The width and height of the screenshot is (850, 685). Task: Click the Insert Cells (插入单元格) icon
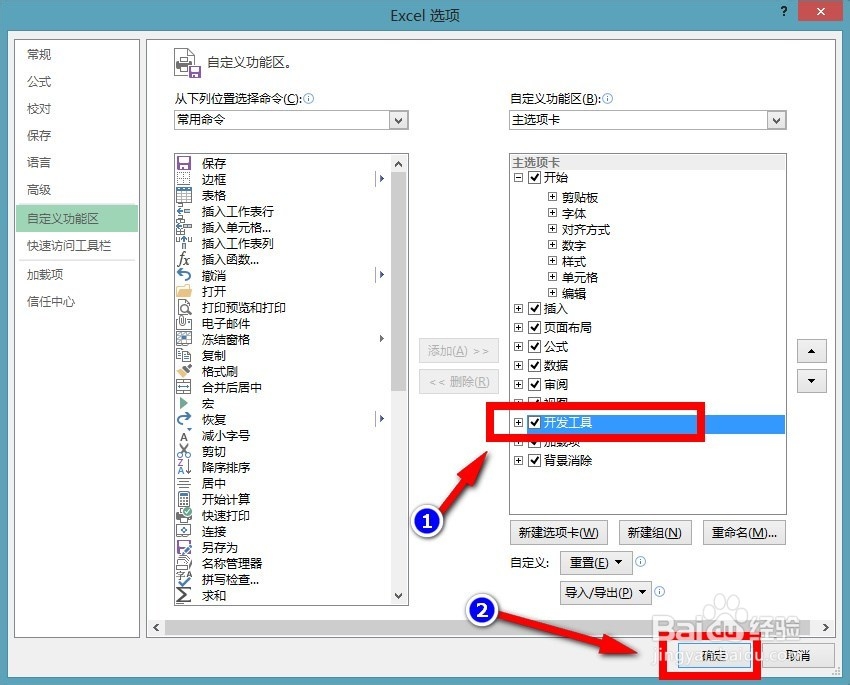tap(184, 227)
